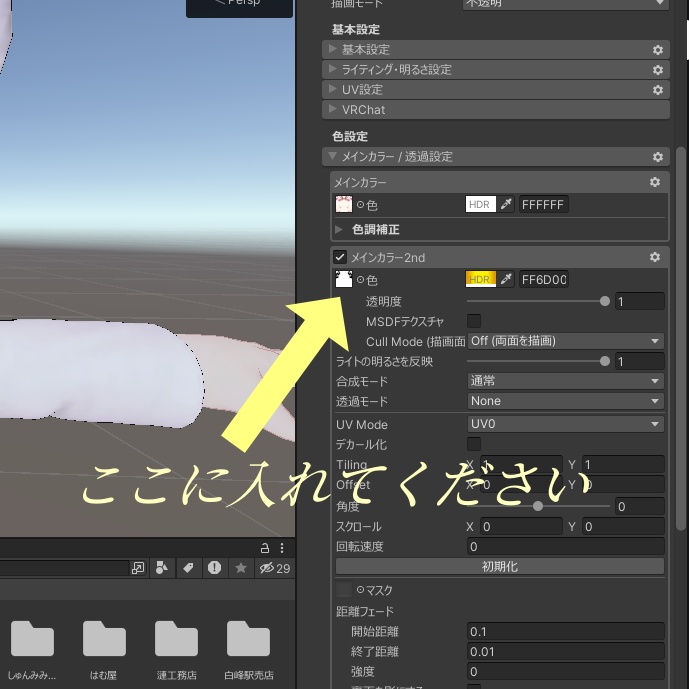Image resolution: width=689 pixels, height=689 pixels.
Task: Pick color with メインカラー eyedropper
Action: coord(506,204)
